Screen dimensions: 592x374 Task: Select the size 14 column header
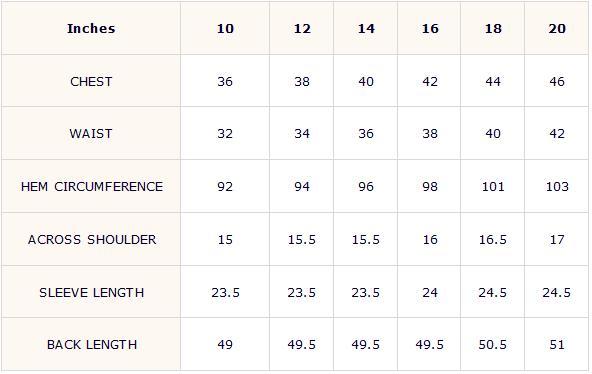click(366, 29)
